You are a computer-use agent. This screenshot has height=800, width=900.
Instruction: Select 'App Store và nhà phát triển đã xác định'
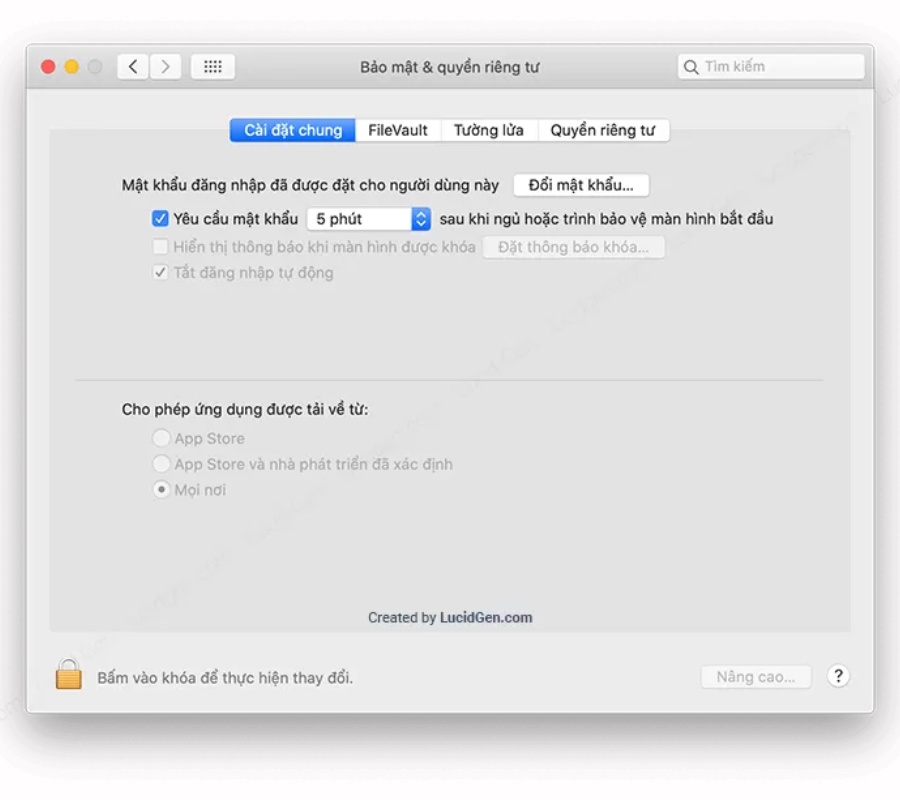[x=160, y=464]
